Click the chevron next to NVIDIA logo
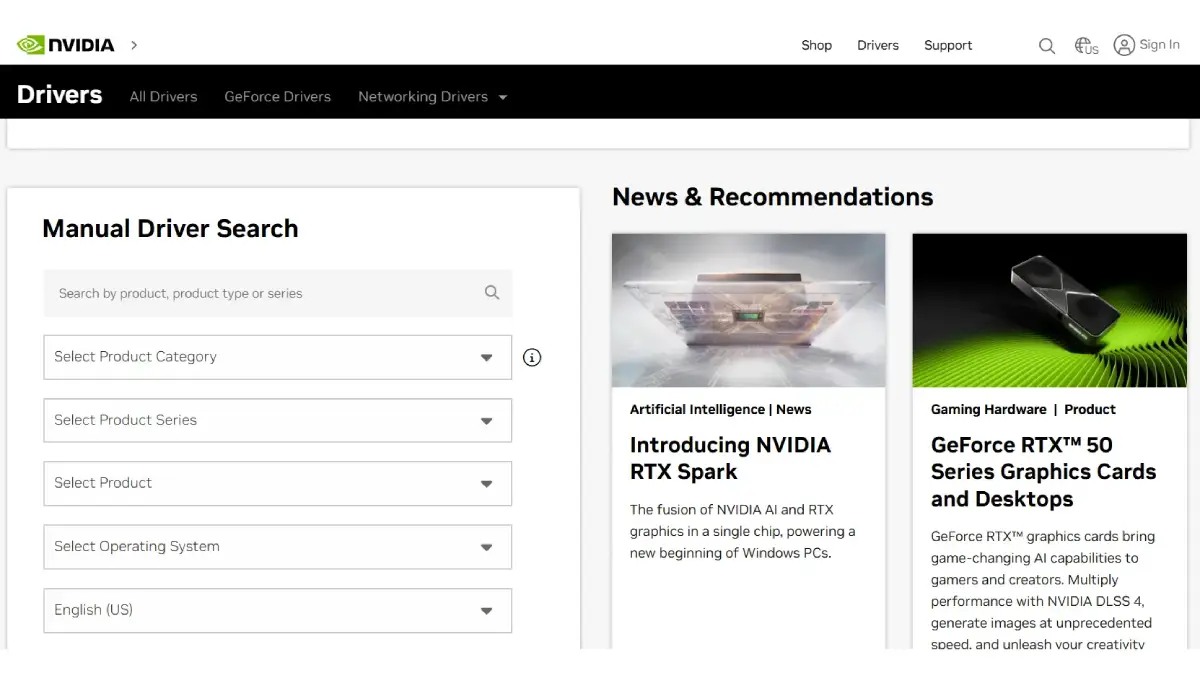Viewport: 1200px width, 675px height. click(x=134, y=45)
